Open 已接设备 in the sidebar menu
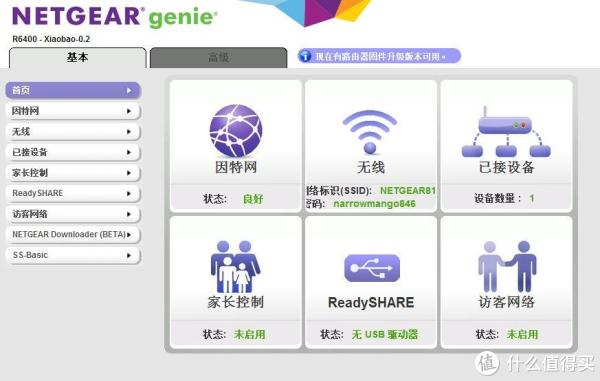Image resolution: width=600 pixels, height=381 pixels. [73, 152]
